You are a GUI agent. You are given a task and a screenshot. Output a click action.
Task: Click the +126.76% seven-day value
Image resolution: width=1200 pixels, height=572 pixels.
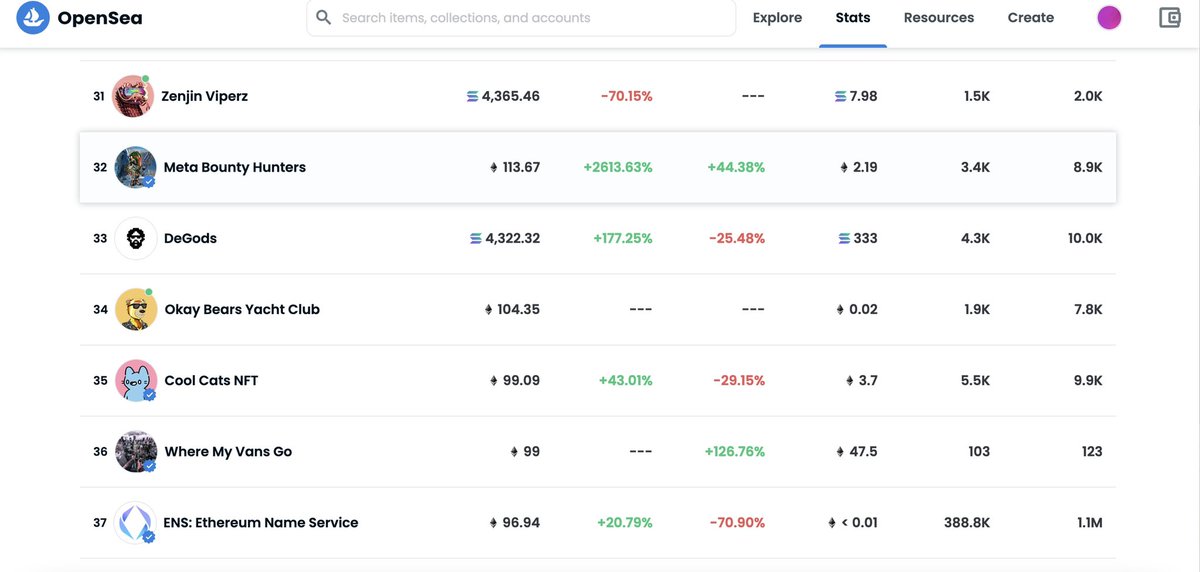point(735,452)
